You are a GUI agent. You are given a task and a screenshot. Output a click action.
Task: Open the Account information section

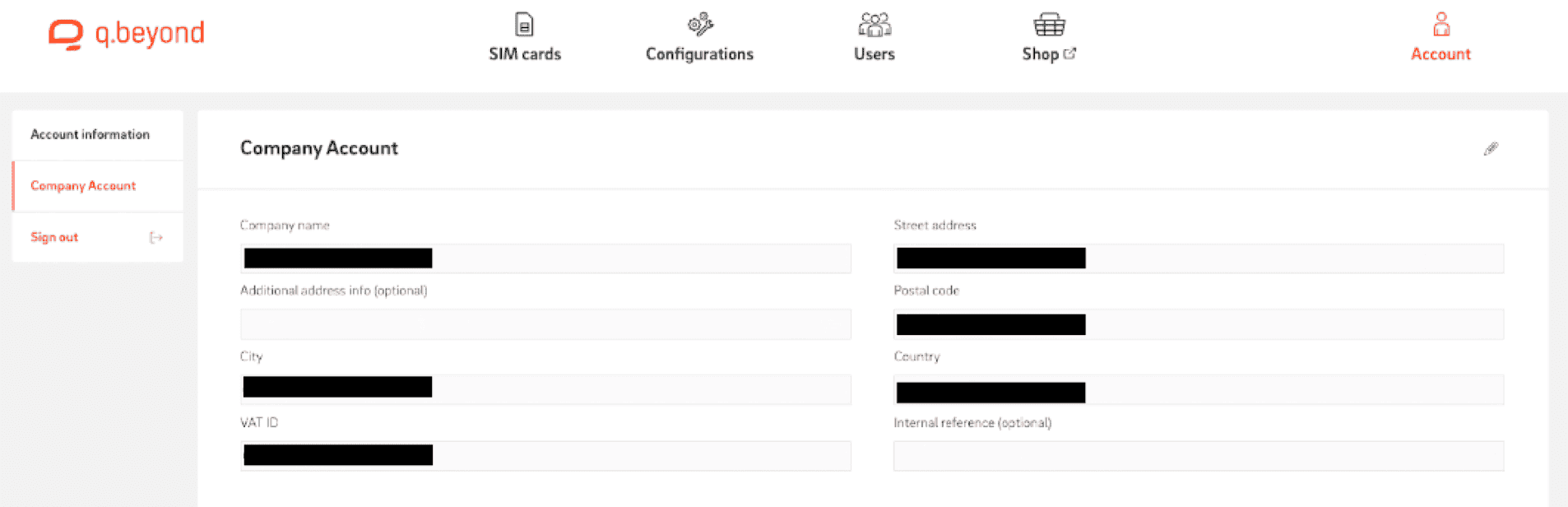90,134
